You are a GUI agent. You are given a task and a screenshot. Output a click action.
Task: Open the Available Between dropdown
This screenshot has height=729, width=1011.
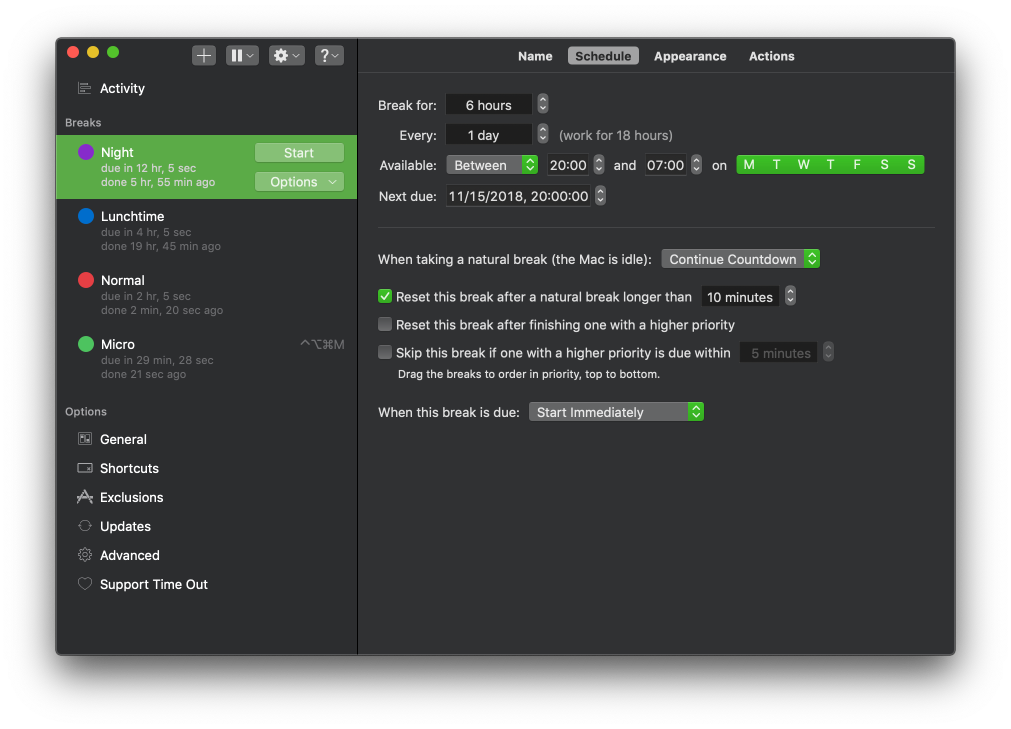click(492, 165)
